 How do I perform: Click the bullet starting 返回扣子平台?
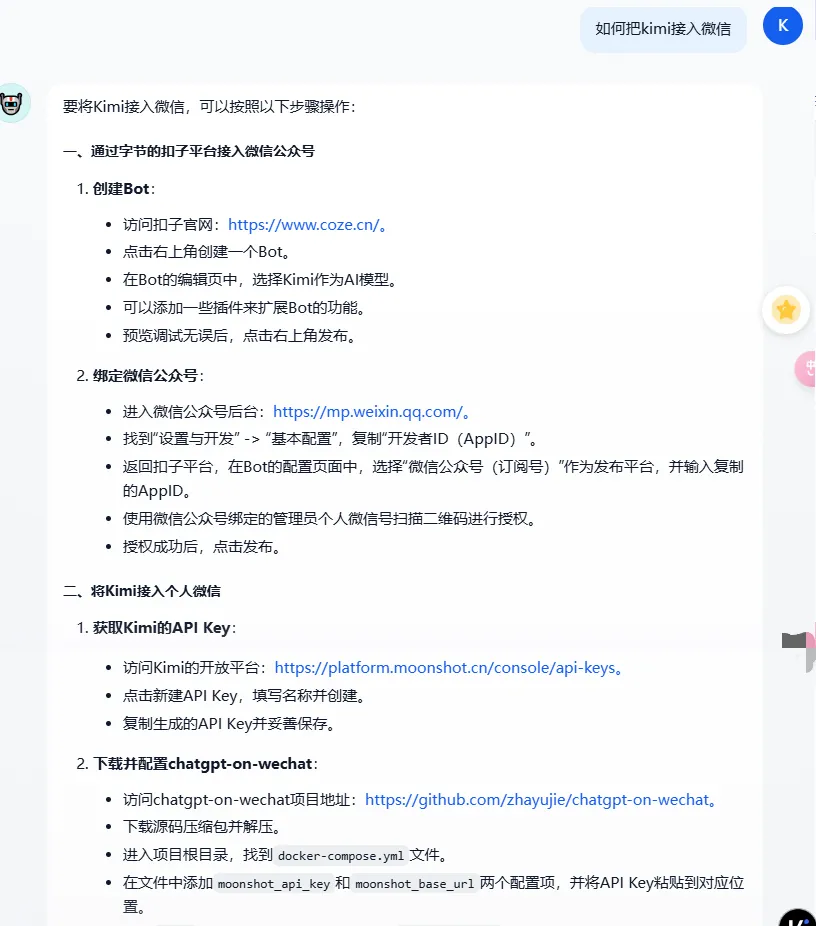(x=433, y=479)
